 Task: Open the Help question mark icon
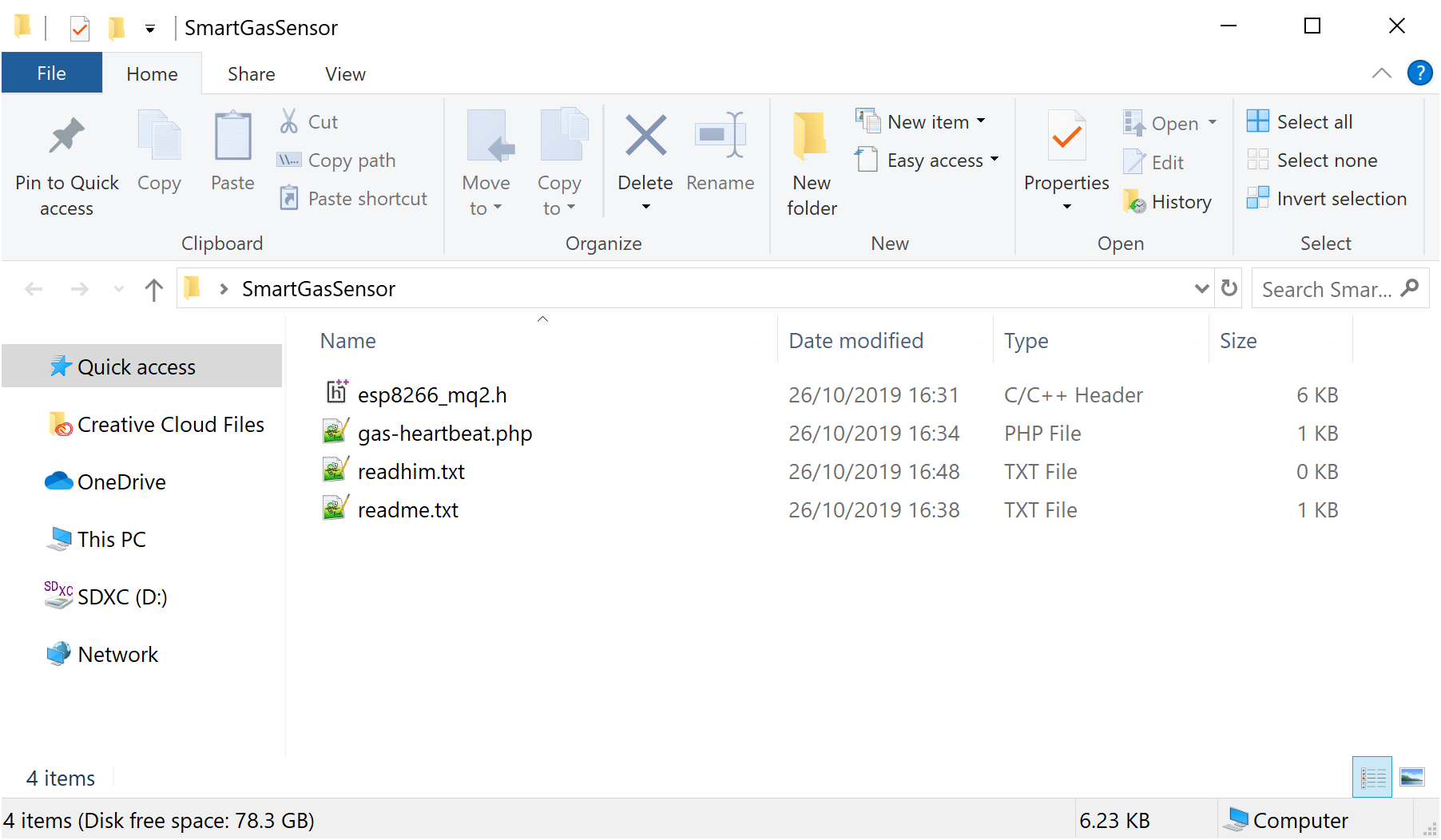pyautogui.click(x=1419, y=73)
